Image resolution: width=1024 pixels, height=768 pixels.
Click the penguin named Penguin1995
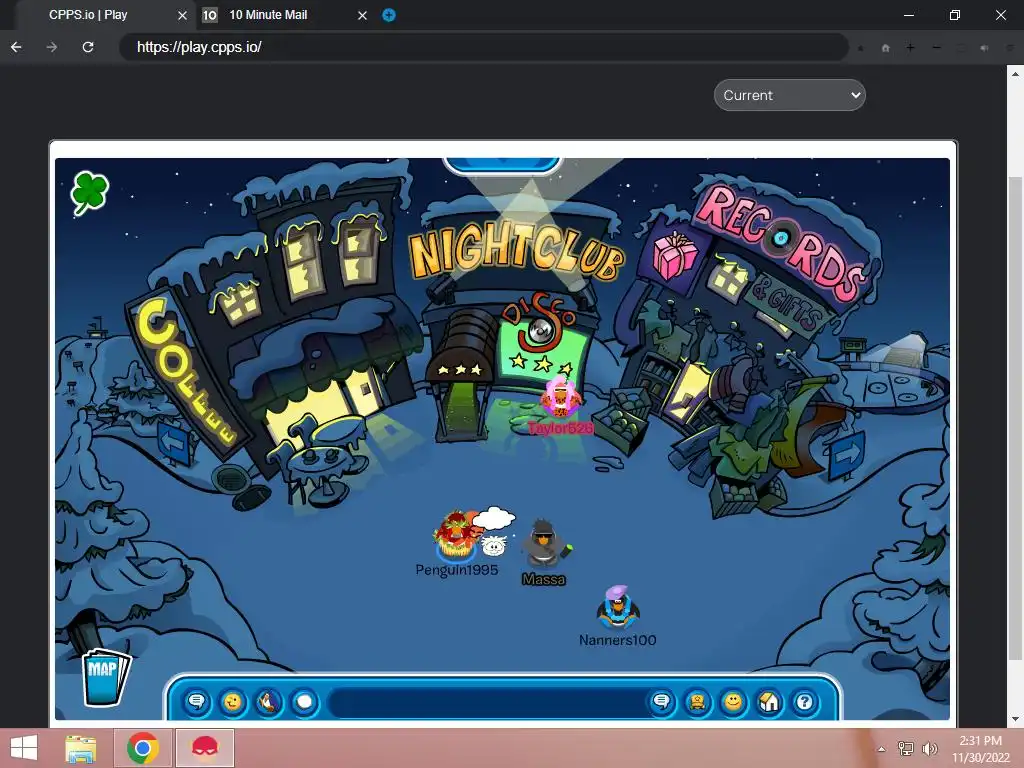point(455,536)
